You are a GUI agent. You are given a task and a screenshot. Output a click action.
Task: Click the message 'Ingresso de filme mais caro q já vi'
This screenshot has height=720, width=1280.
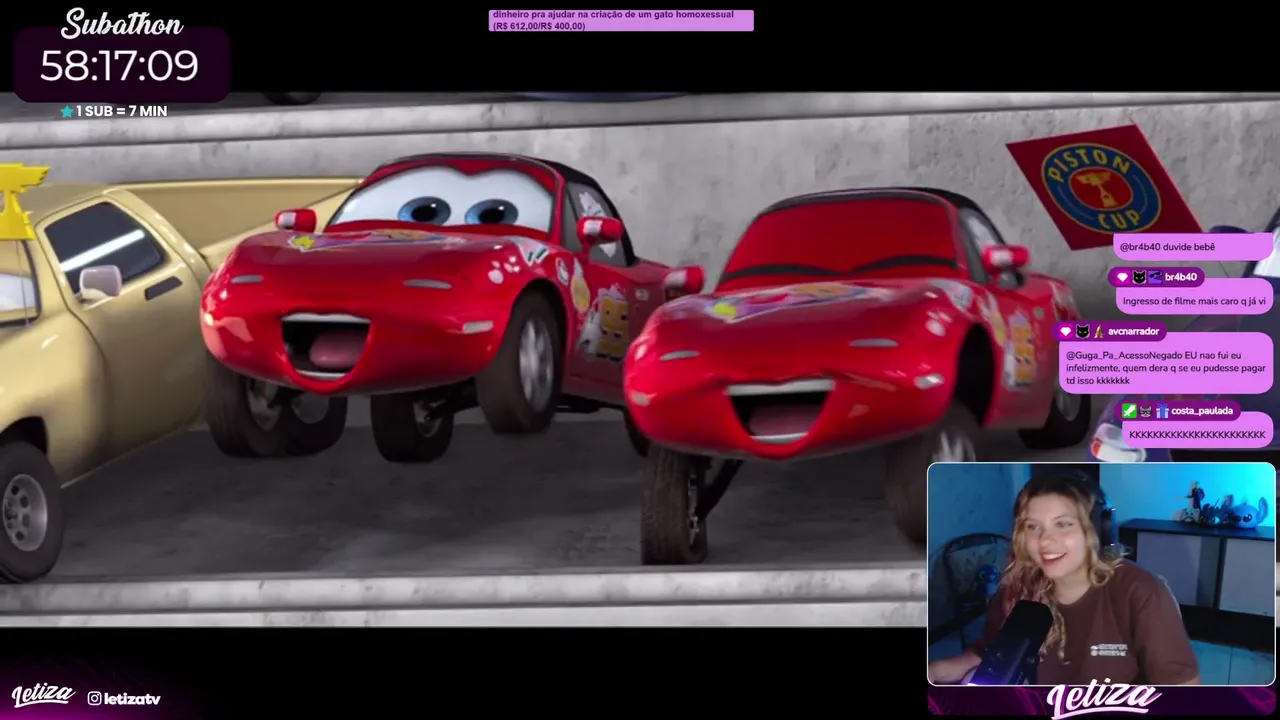(1194, 300)
